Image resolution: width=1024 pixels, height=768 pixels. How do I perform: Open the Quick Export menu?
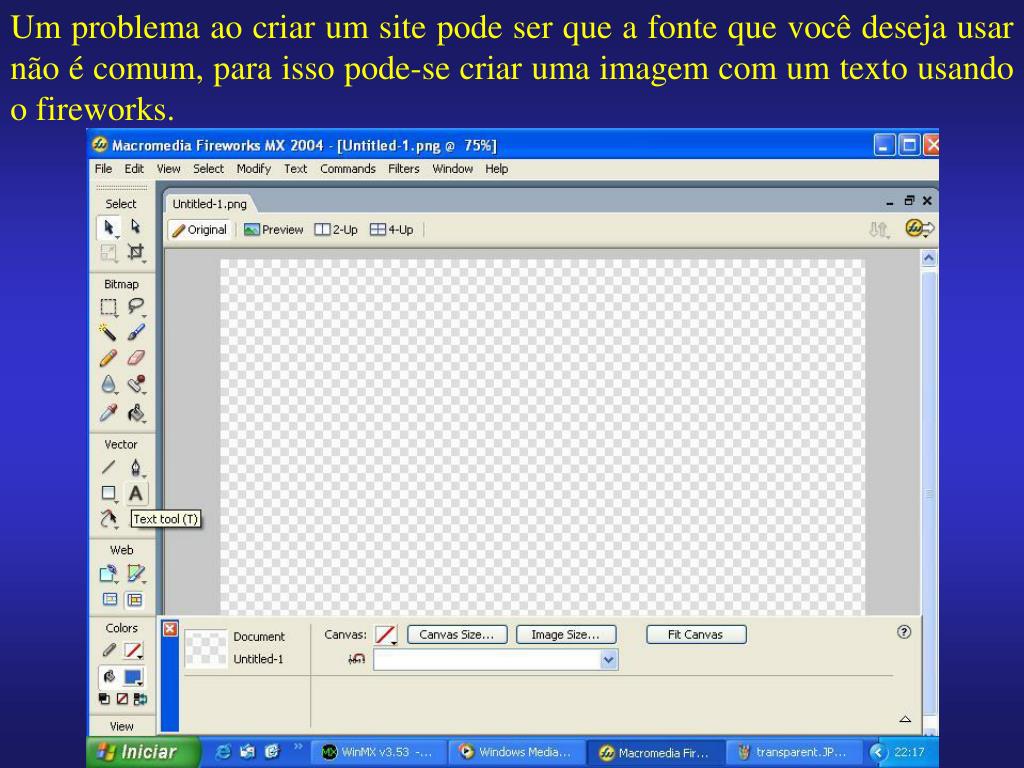(x=920, y=229)
